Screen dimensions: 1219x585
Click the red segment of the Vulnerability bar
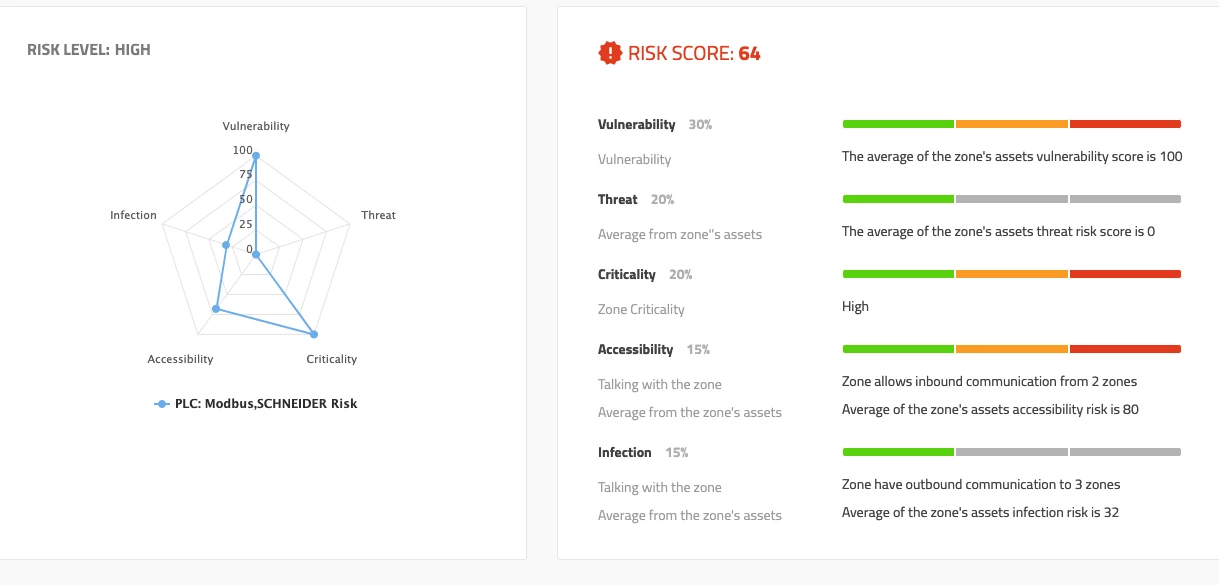click(1125, 124)
